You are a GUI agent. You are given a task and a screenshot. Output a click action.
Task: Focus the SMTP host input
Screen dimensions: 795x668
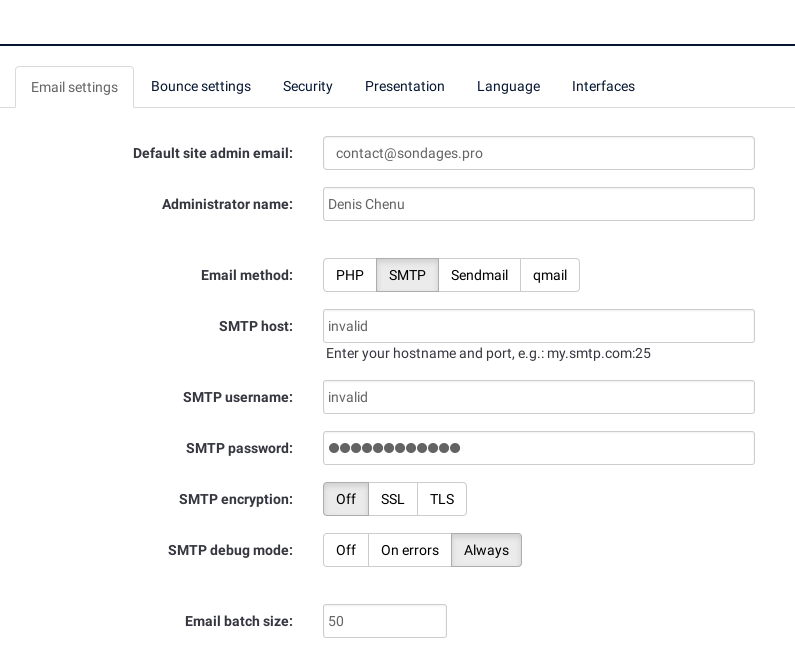click(x=538, y=326)
